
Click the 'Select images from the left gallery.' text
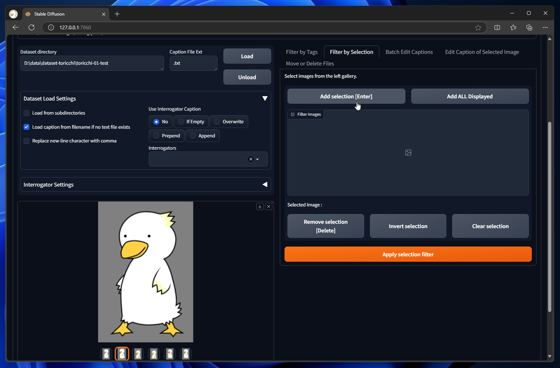(x=320, y=76)
